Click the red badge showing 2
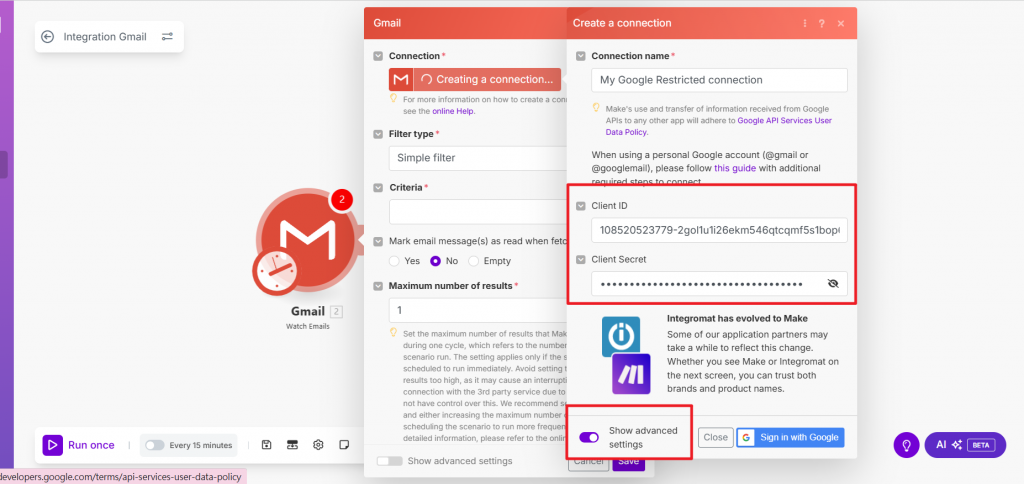The height and width of the screenshot is (484, 1024). [x=341, y=200]
